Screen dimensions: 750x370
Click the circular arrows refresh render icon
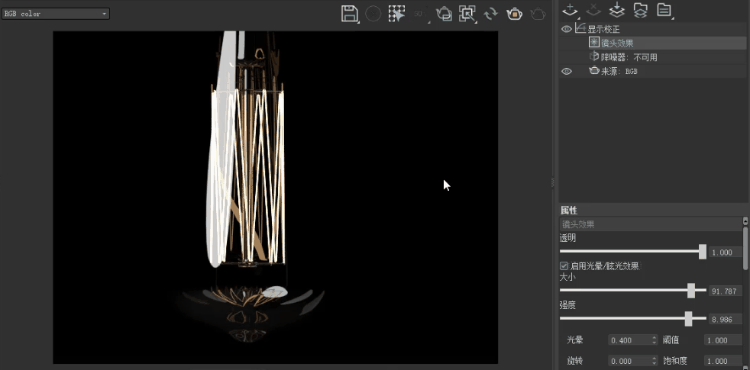(x=491, y=13)
